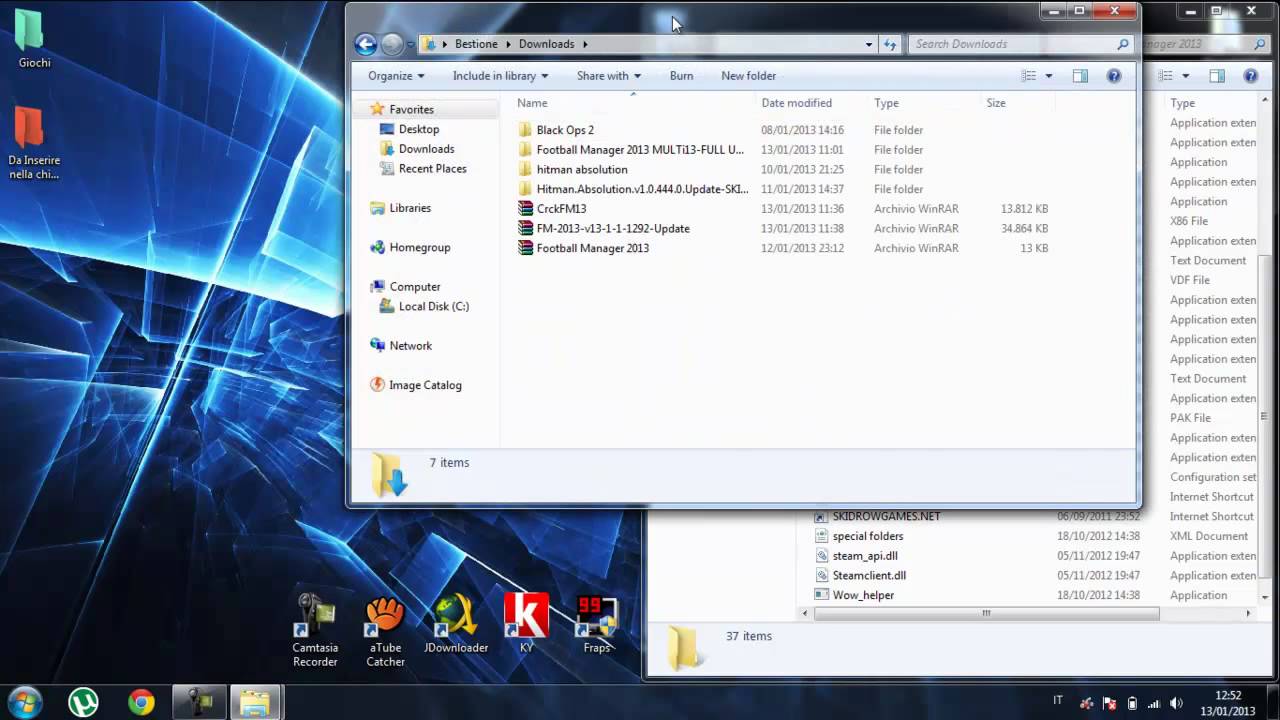Open Da Inserire nella chi... desktop folder
The height and width of the screenshot is (720, 1280).
[x=34, y=143]
